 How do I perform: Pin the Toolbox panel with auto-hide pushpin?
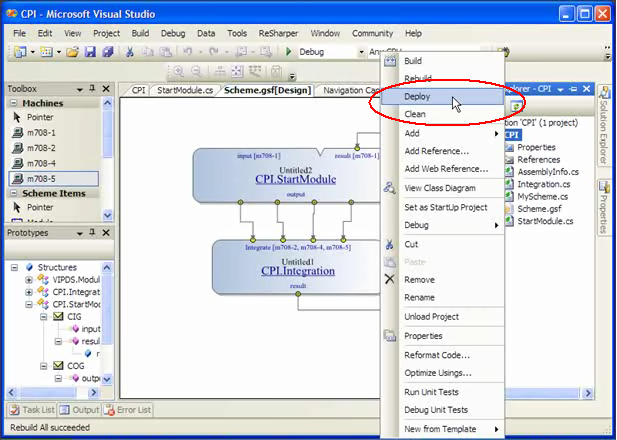click(92, 89)
